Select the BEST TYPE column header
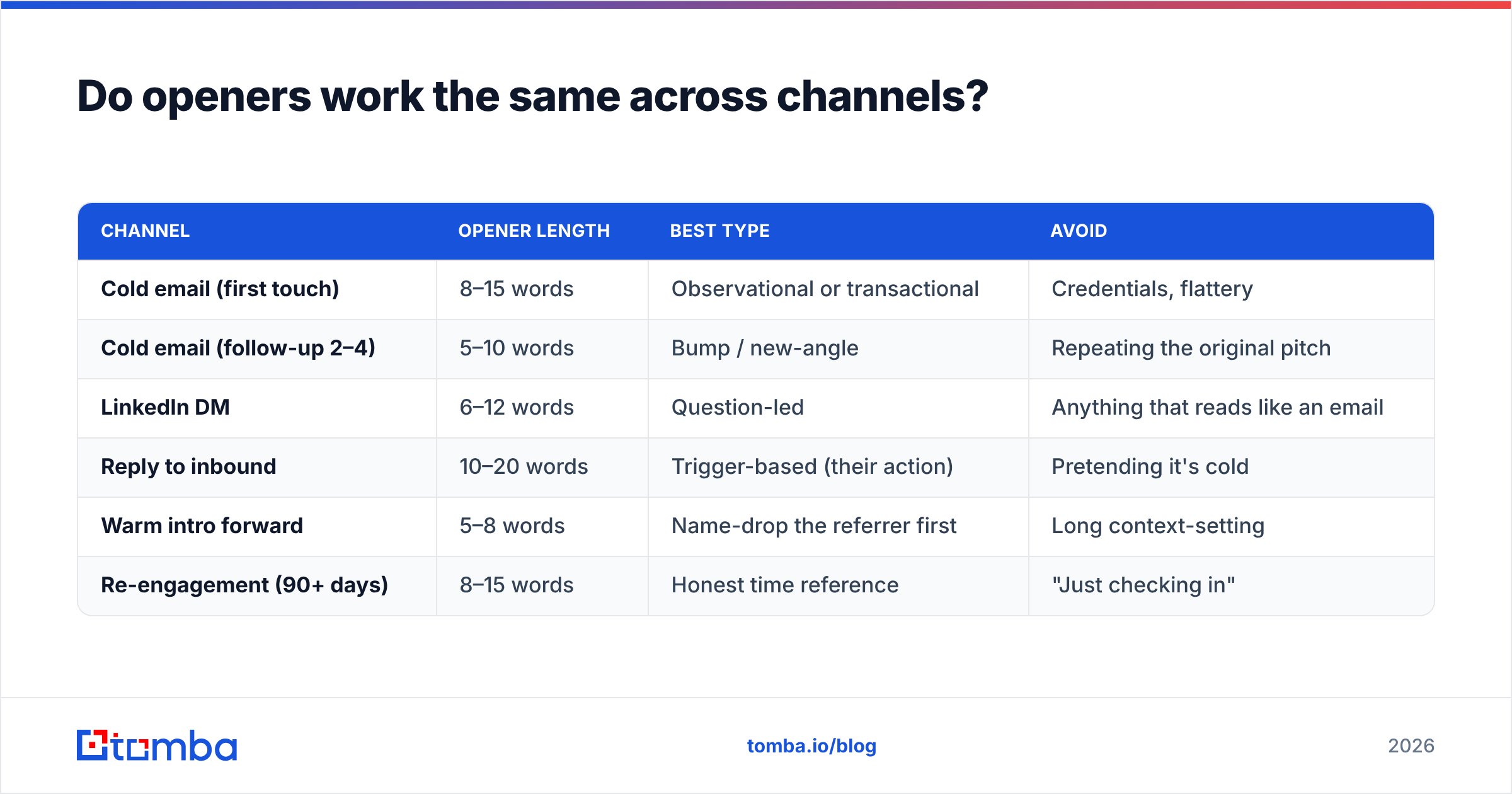This screenshot has height=794, width=1512. [x=720, y=231]
